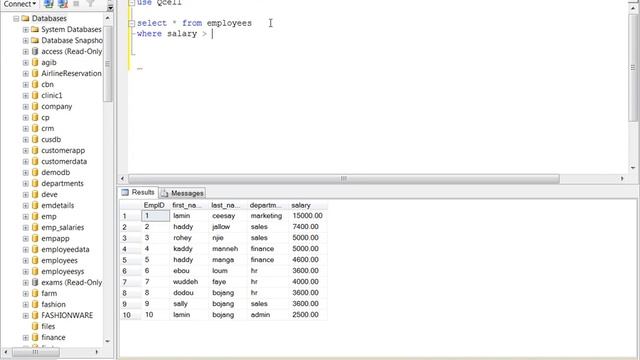The height and width of the screenshot is (360, 640).
Task: Click the departments database icon
Action: 35,183
